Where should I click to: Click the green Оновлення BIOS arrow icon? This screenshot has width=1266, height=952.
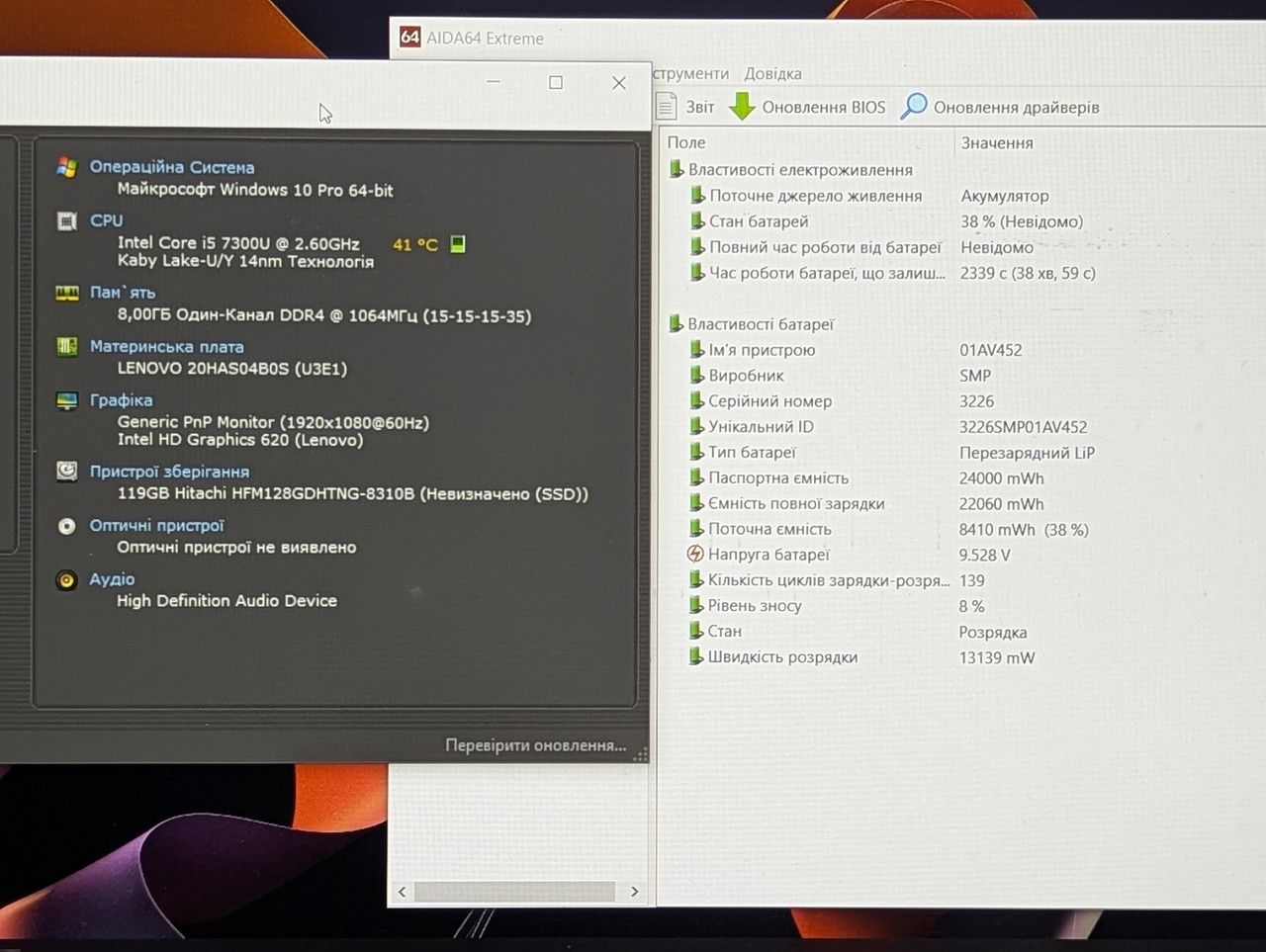point(742,106)
